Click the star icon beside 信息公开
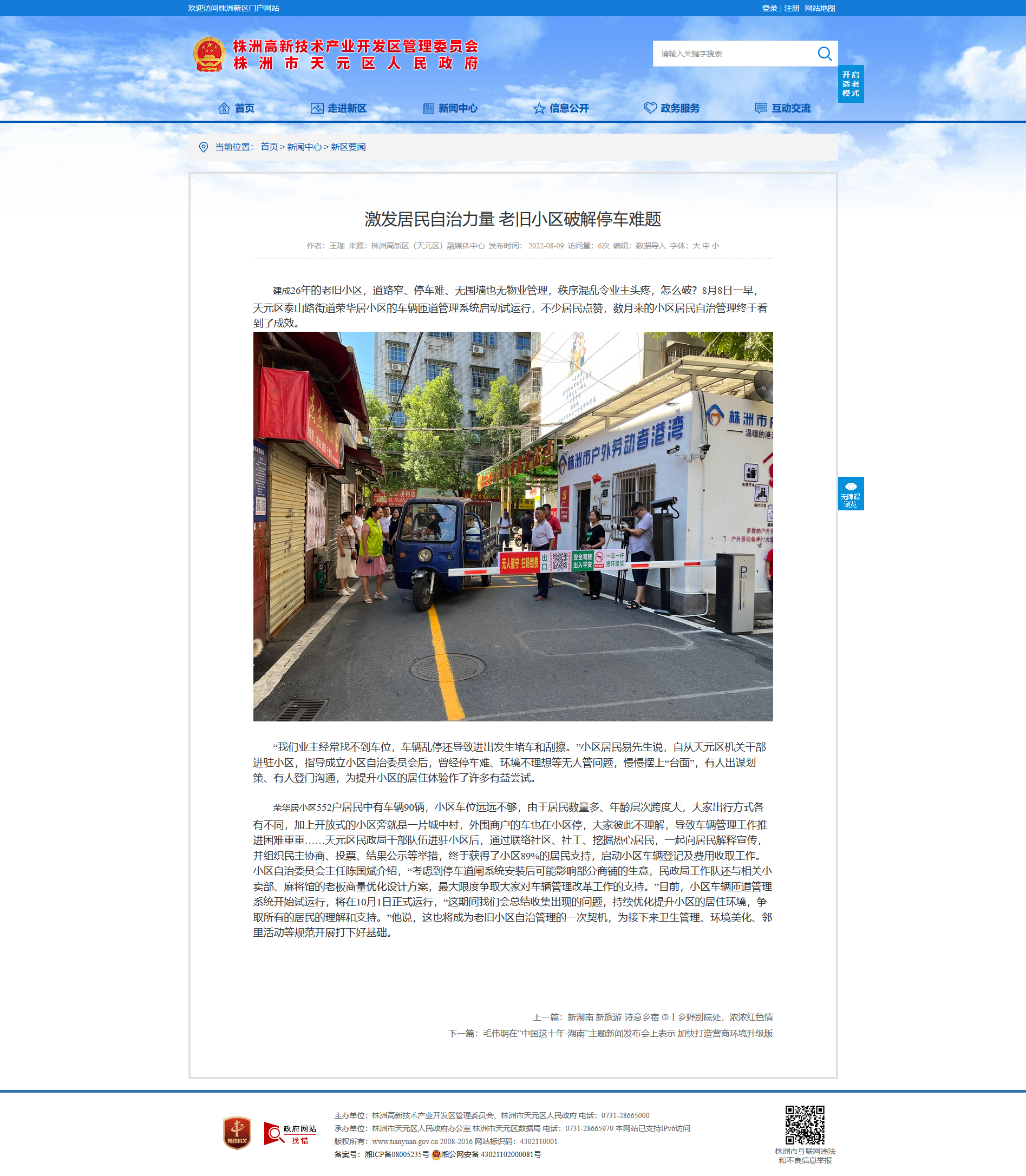 (x=539, y=108)
